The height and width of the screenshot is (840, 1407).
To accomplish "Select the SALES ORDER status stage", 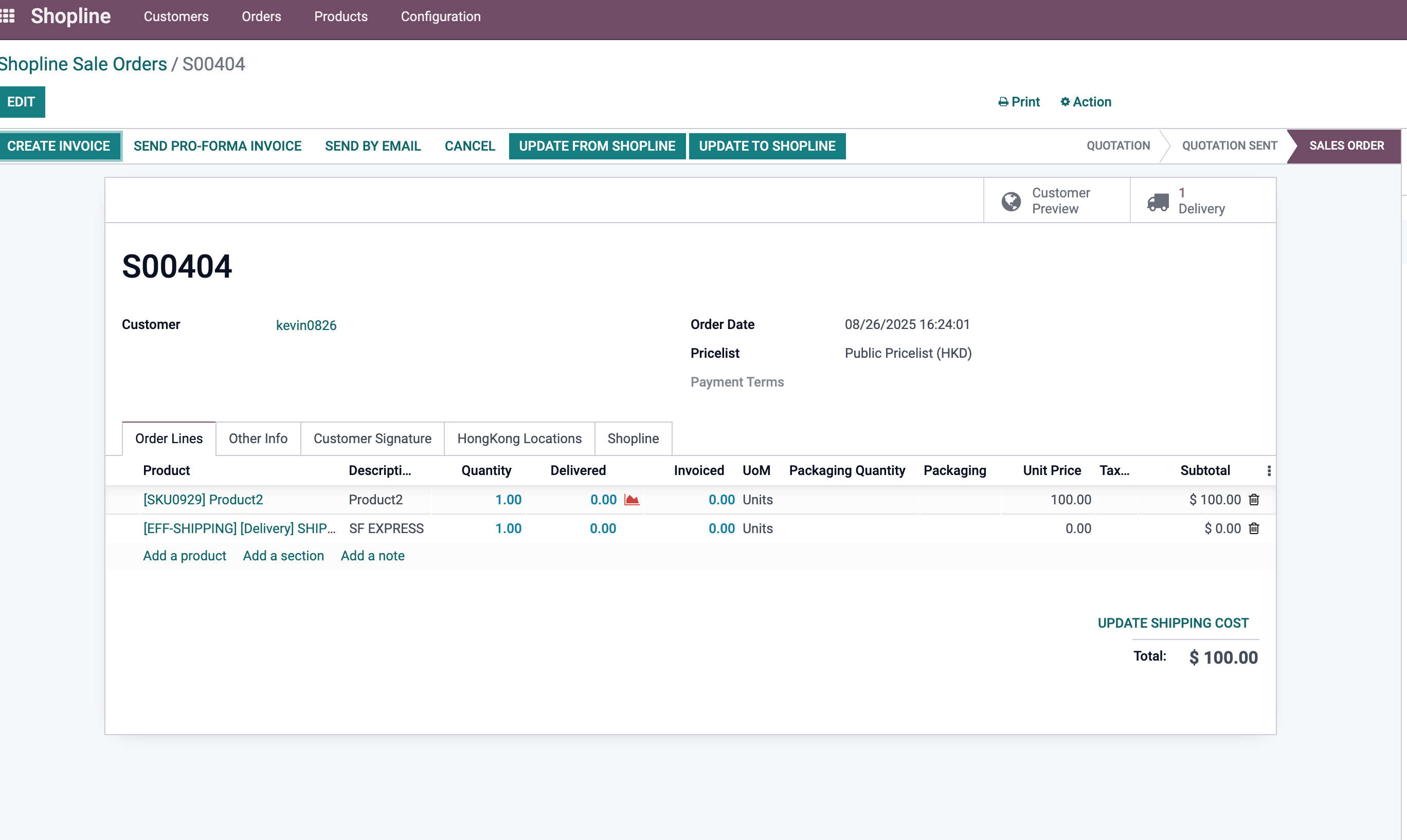I will pyautogui.click(x=1346, y=145).
